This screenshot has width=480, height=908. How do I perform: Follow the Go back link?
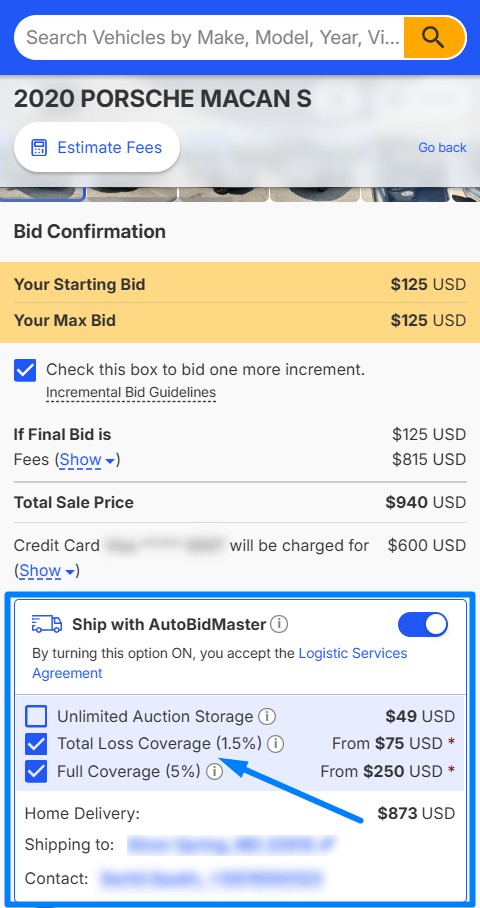click(442, 148)
